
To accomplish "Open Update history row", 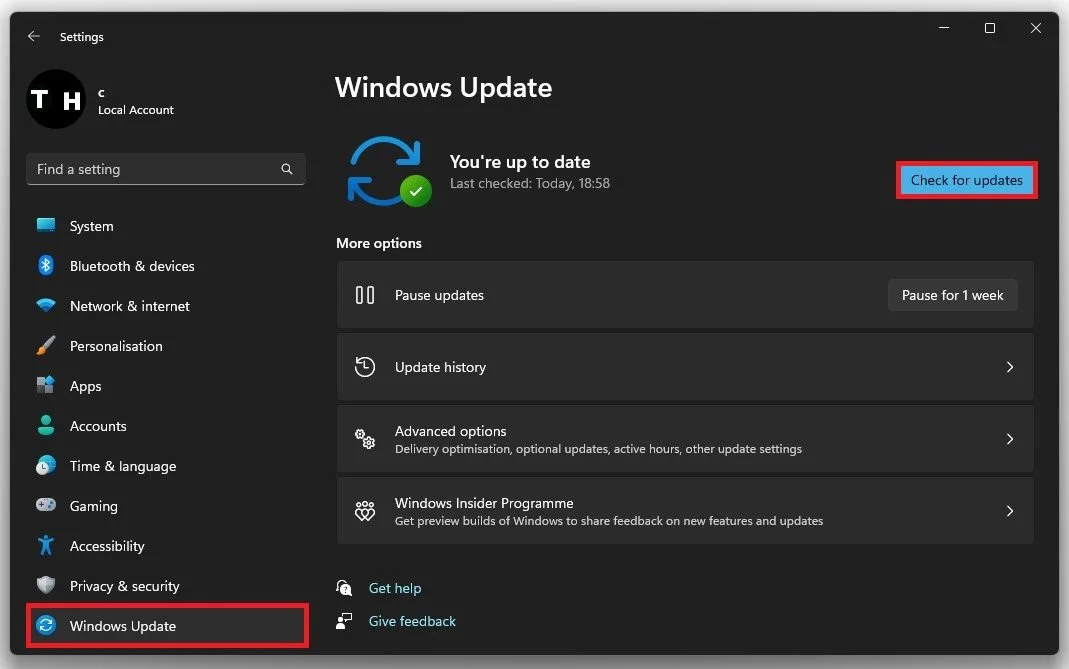I will click(685, 367).
